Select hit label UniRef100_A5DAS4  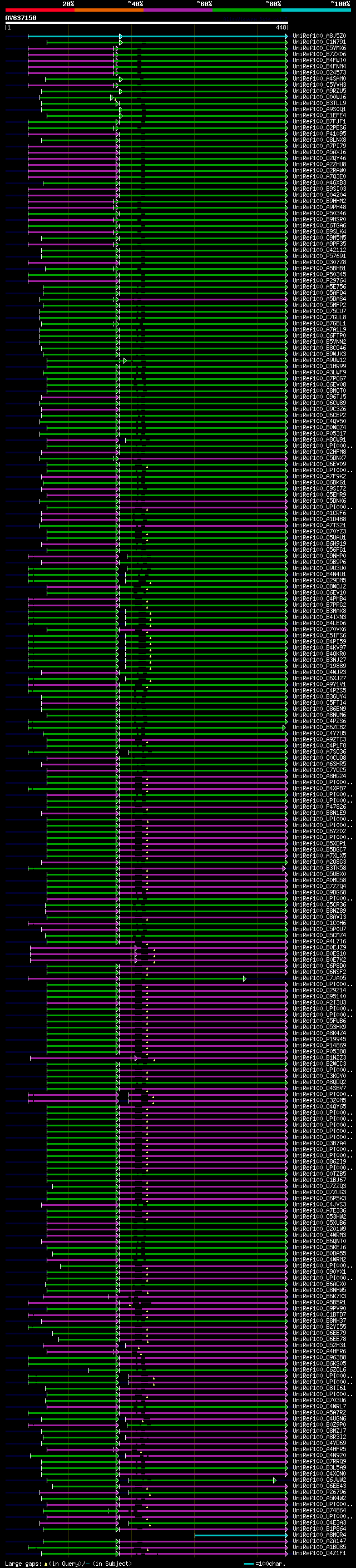click(319, 299)
